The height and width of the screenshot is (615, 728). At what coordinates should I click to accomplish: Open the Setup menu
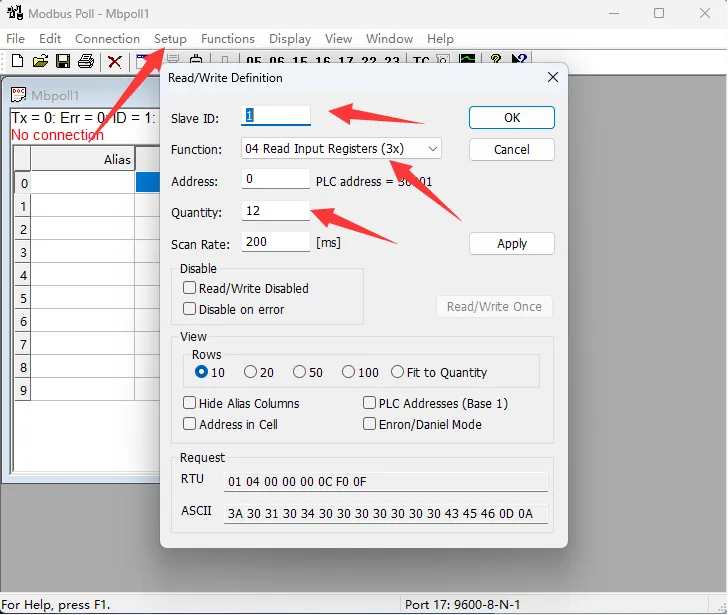click(170, 38)
